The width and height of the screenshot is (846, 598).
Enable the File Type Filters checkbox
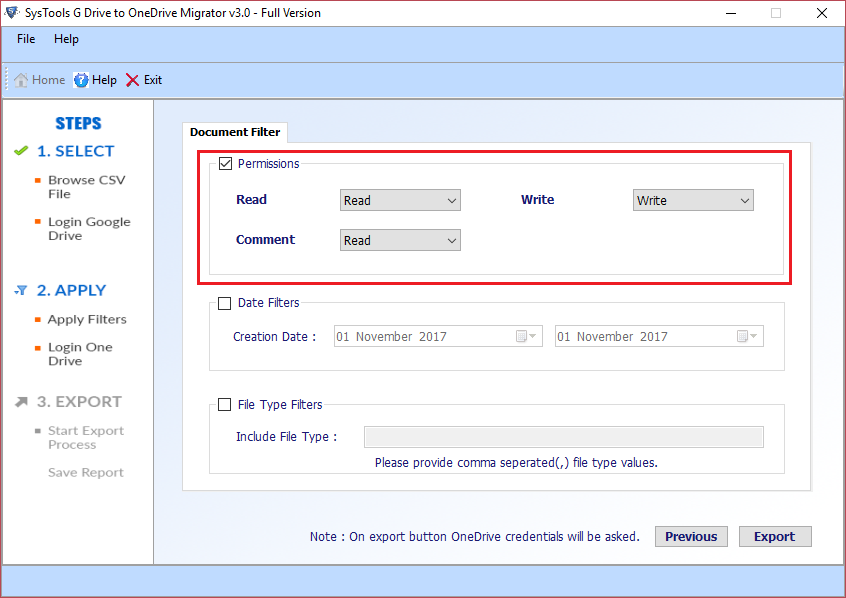pyautogui.click(x=224, y=405)
